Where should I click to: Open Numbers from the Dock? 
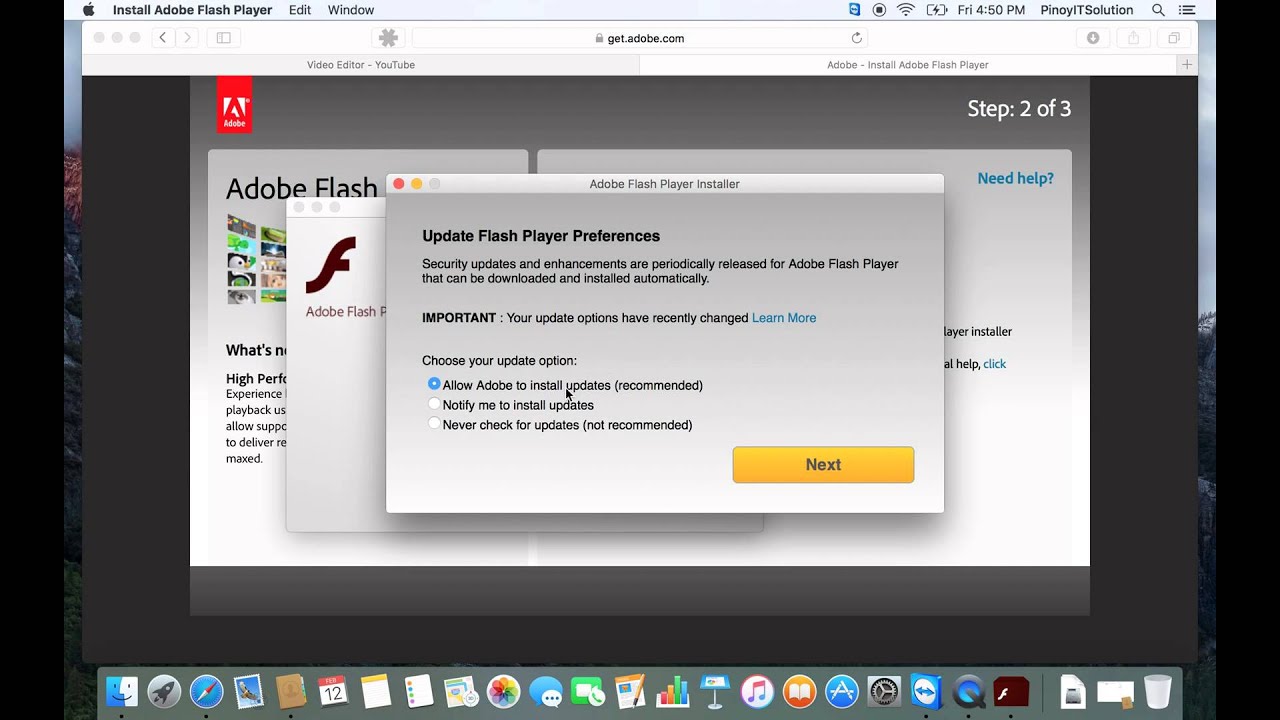coord(673,691)
